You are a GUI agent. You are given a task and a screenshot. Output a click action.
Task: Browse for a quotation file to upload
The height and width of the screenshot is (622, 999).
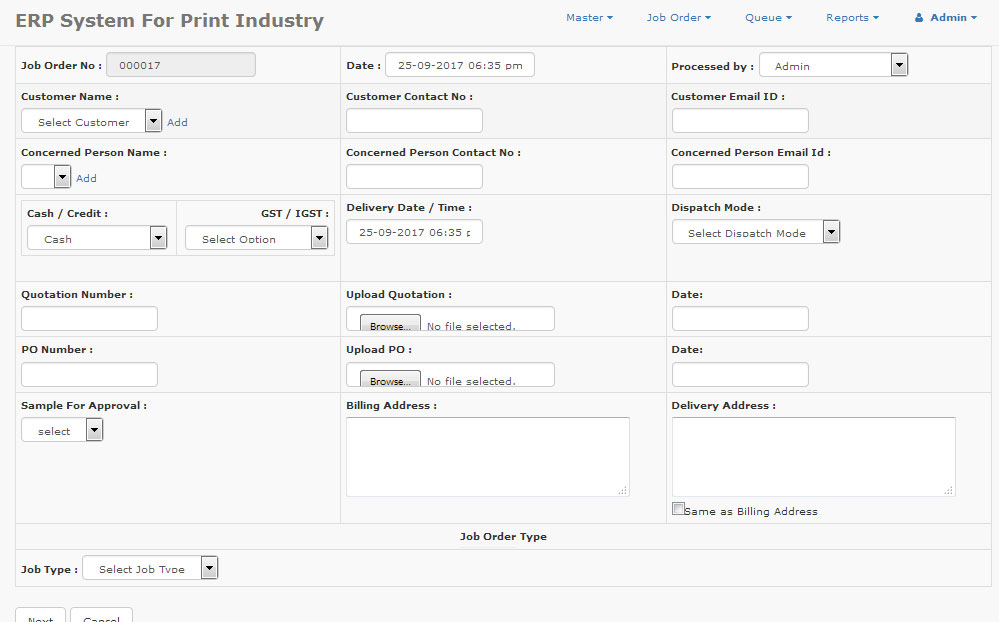click(390, 323)
